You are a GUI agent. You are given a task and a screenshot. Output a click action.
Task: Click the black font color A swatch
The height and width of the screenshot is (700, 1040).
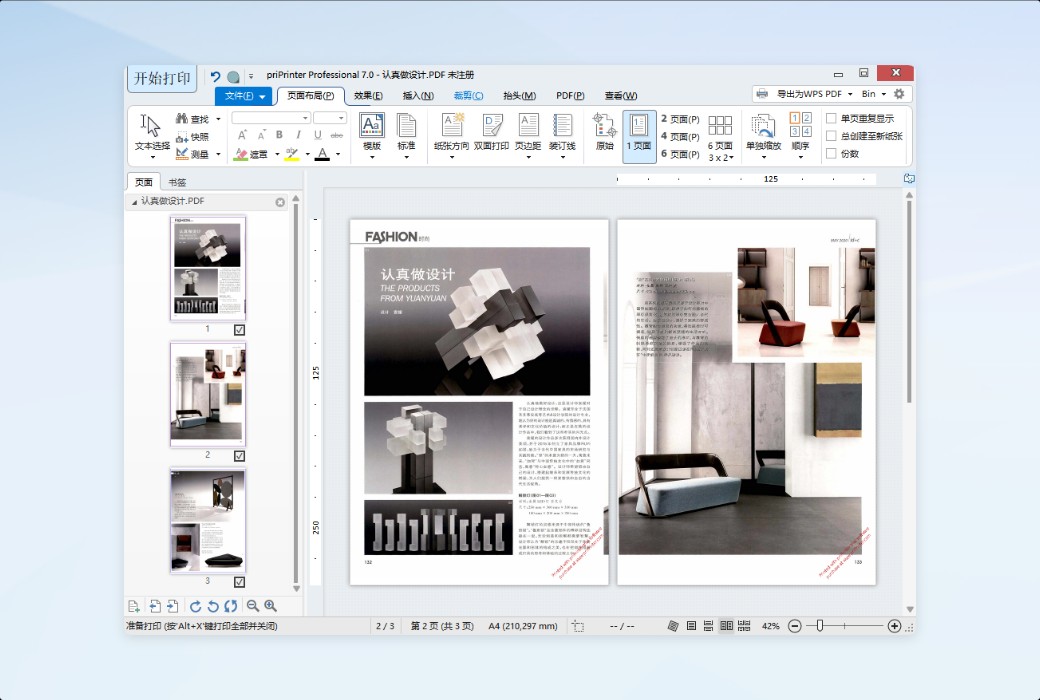(x=322, y=154)
